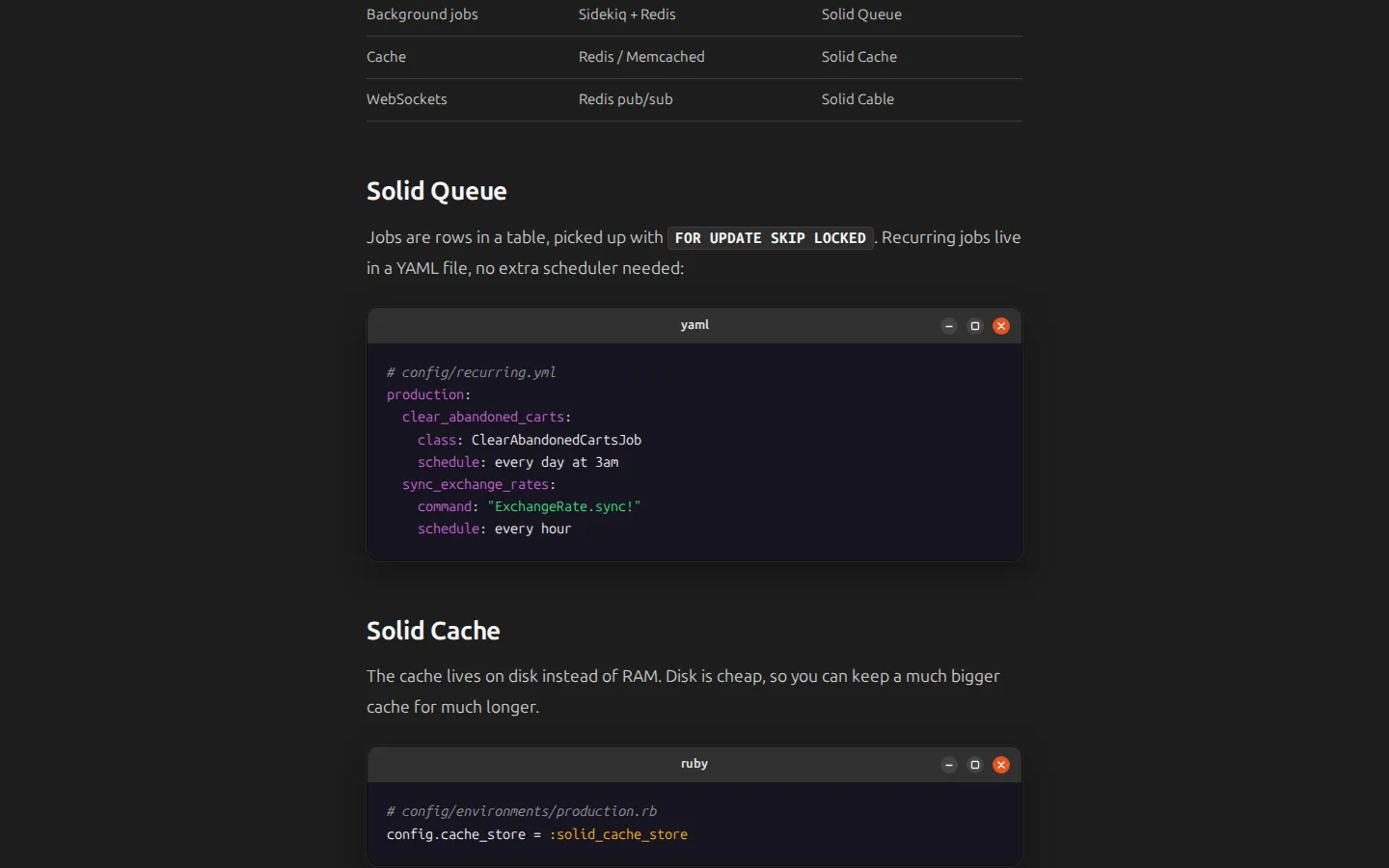Image resolution: width=1389 pixels, height=868 pixels.
Task: Click the yaml code block maximize icon
Action: [975, 326]
